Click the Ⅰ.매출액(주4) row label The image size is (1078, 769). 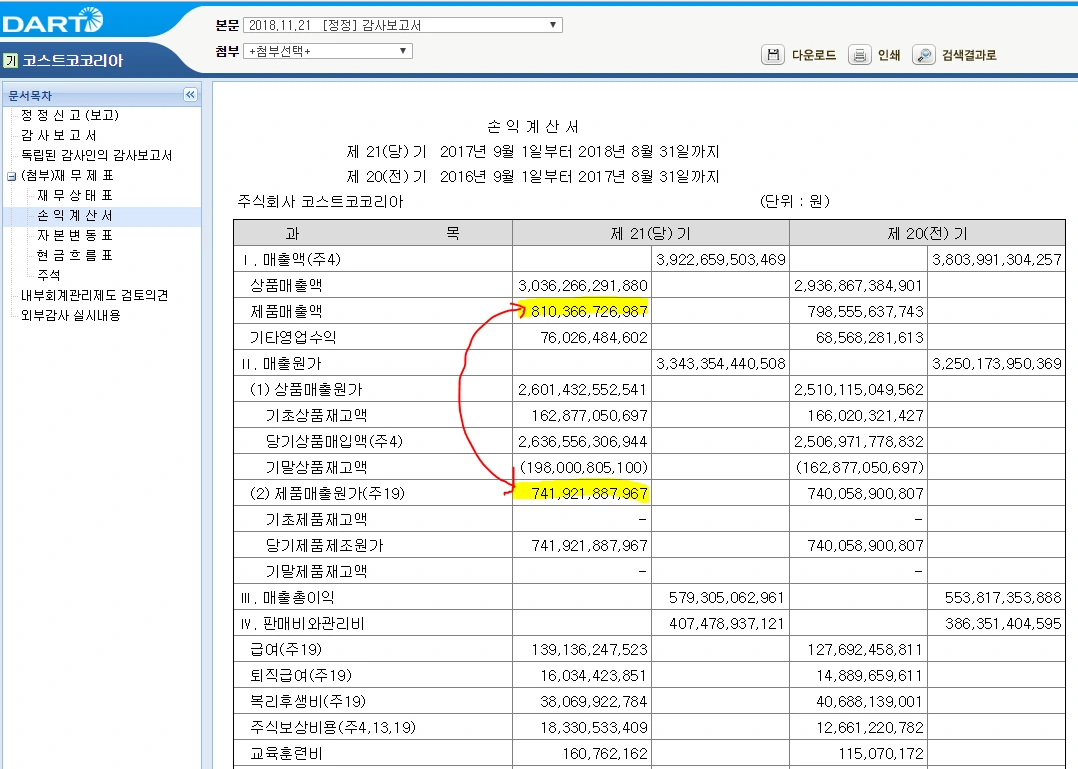click(292, 260)
